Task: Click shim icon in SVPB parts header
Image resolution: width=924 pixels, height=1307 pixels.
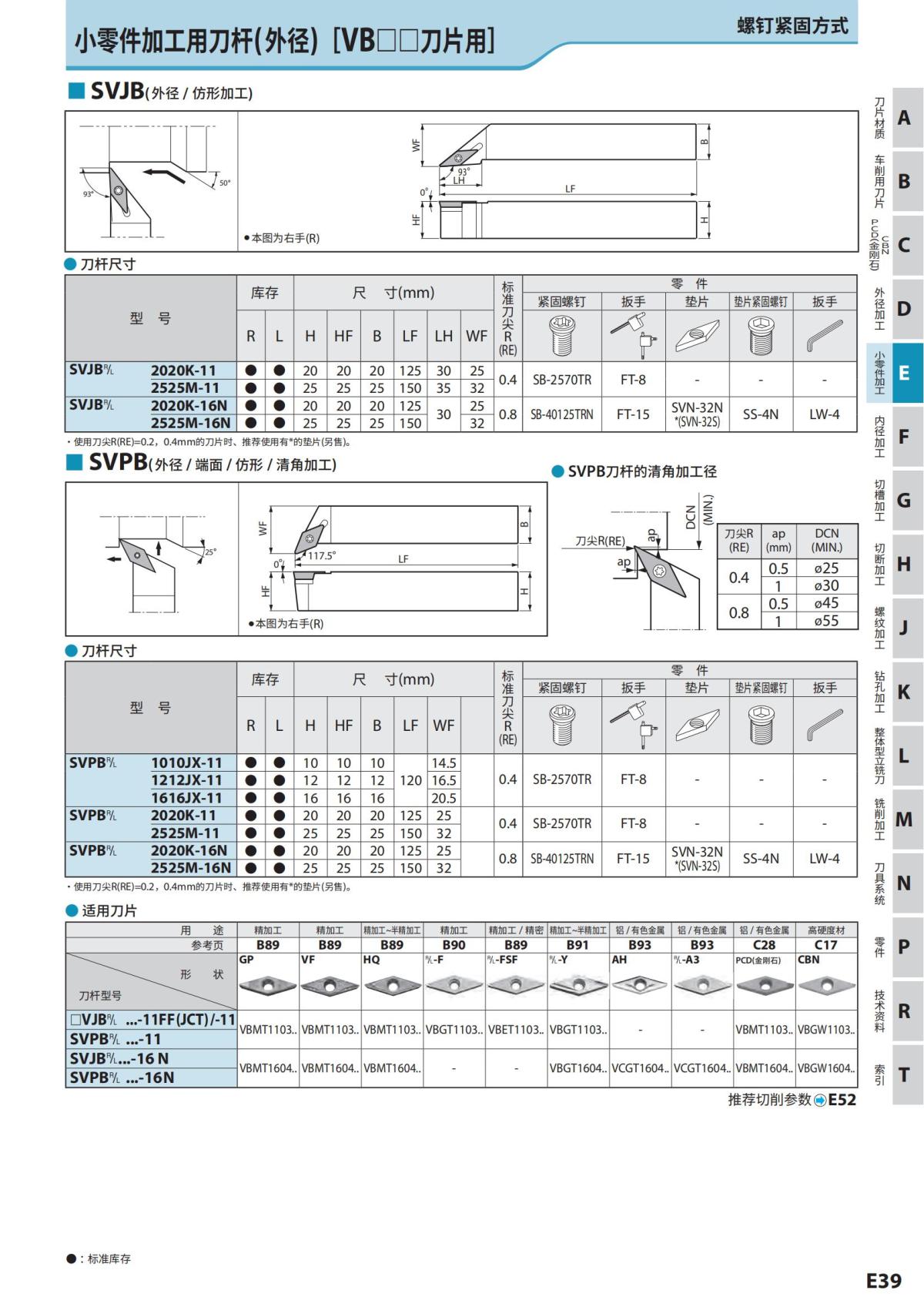Action: coord(697,725)
